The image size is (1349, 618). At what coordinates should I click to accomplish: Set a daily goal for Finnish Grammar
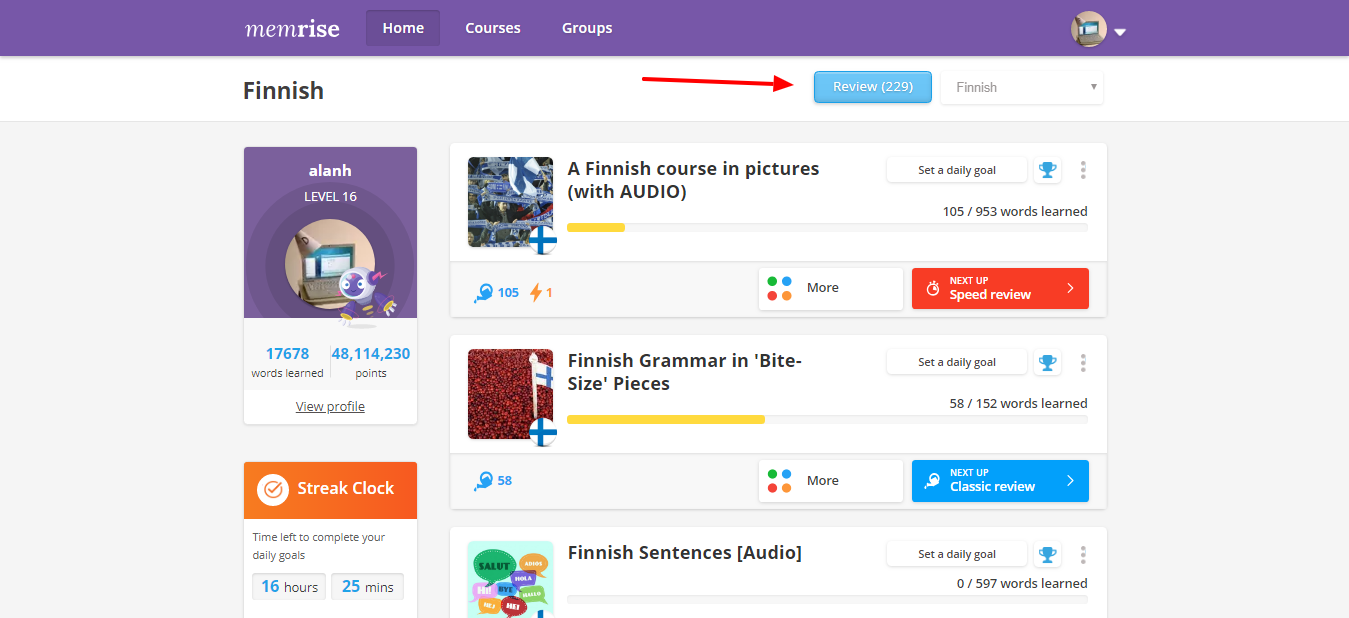(x=957, y=362)
